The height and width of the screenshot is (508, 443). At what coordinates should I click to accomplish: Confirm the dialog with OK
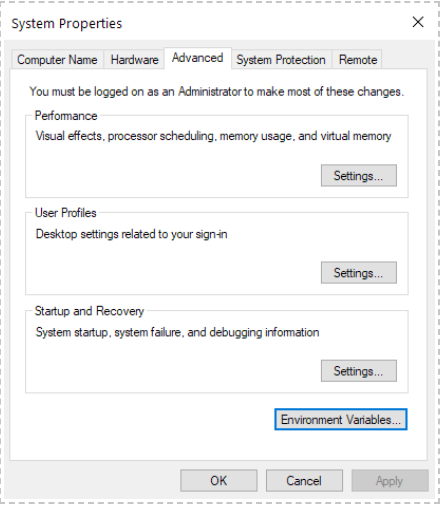coord(219,481)
